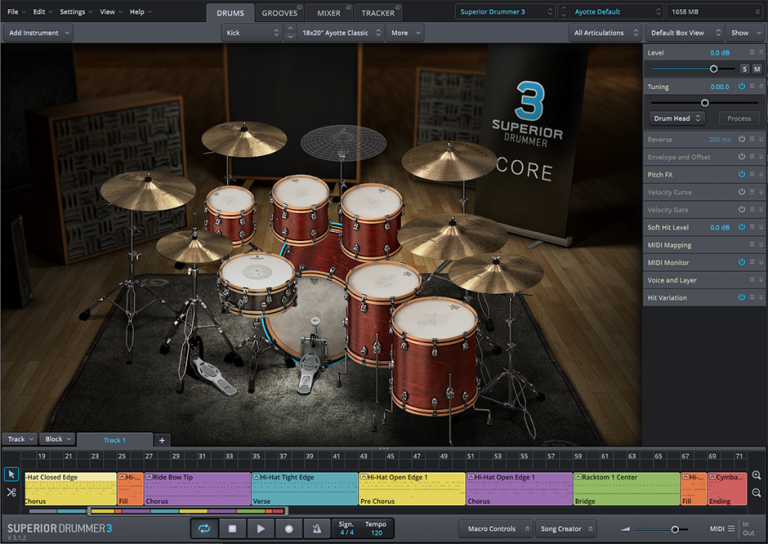
Task: Open Macro Controls panel
Action: [x=496, y=529]
